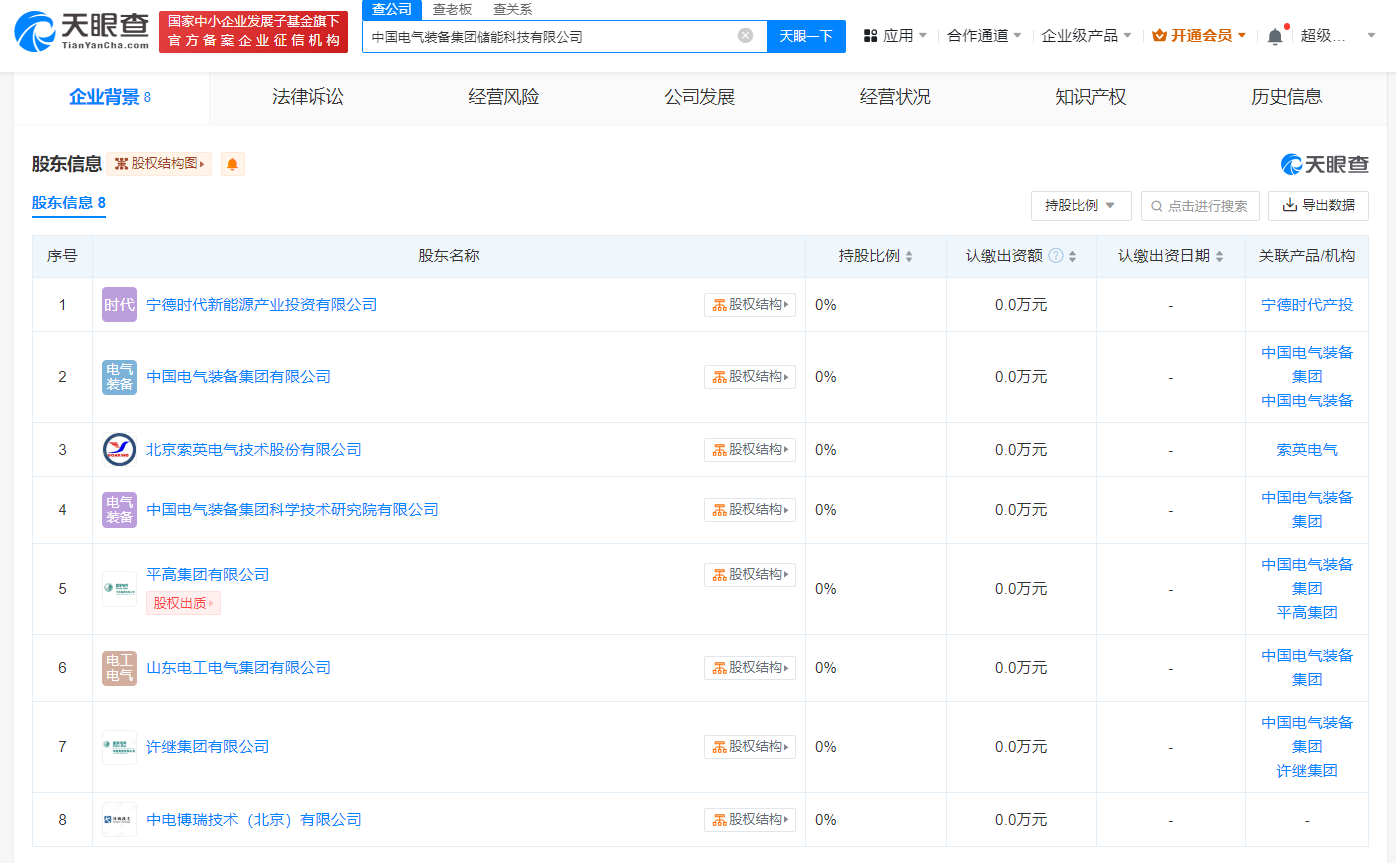
Task: Click the 导出数据 export button
Action: pos(1318,206)
